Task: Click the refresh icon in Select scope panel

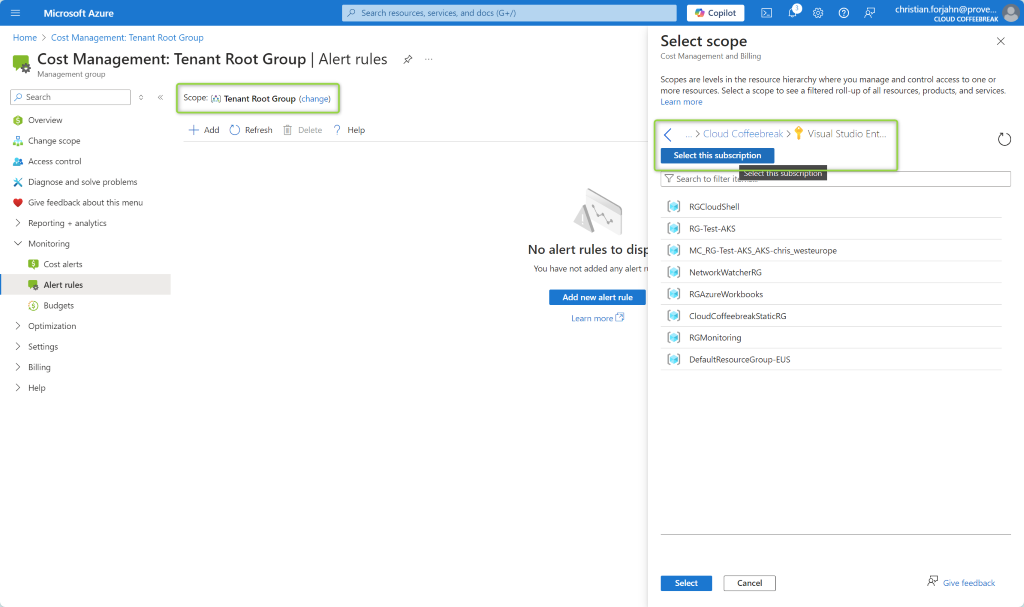Action: coord(1004,139)
